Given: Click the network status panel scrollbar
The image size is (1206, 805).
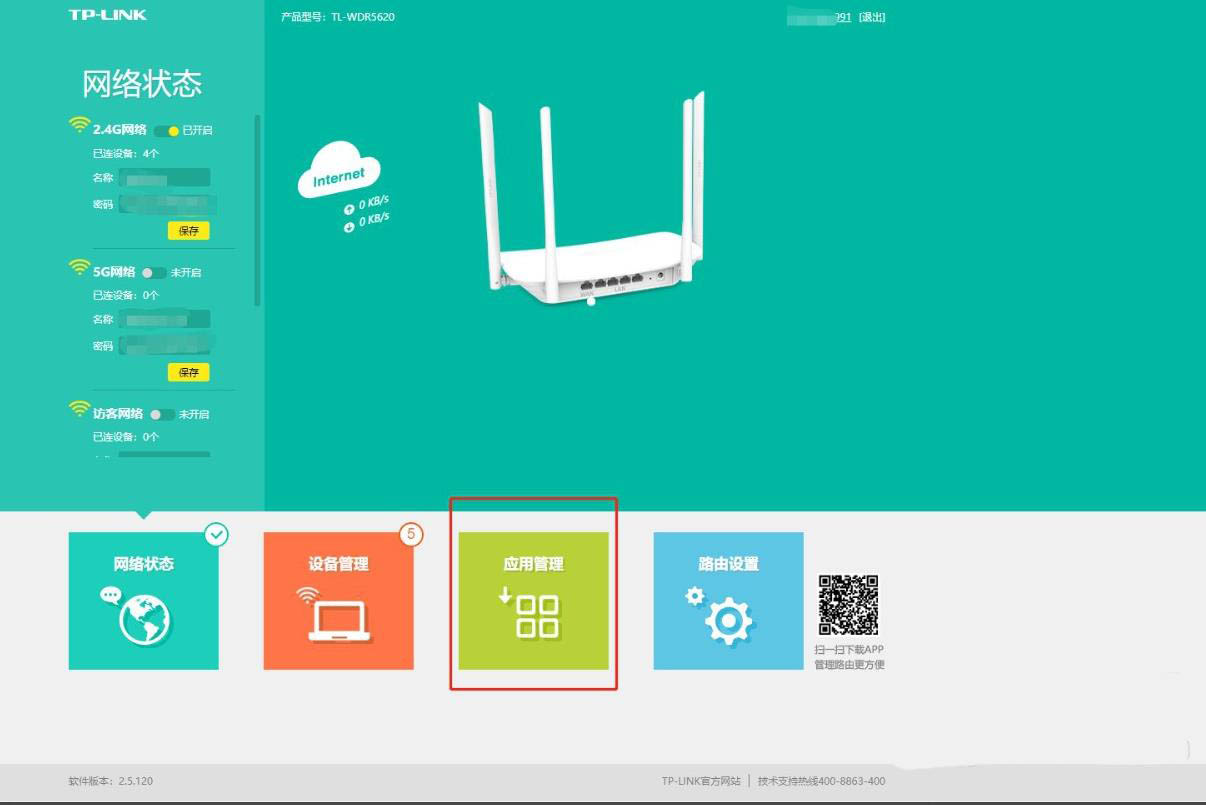Looking at the screenshot, I should point(258,210).
